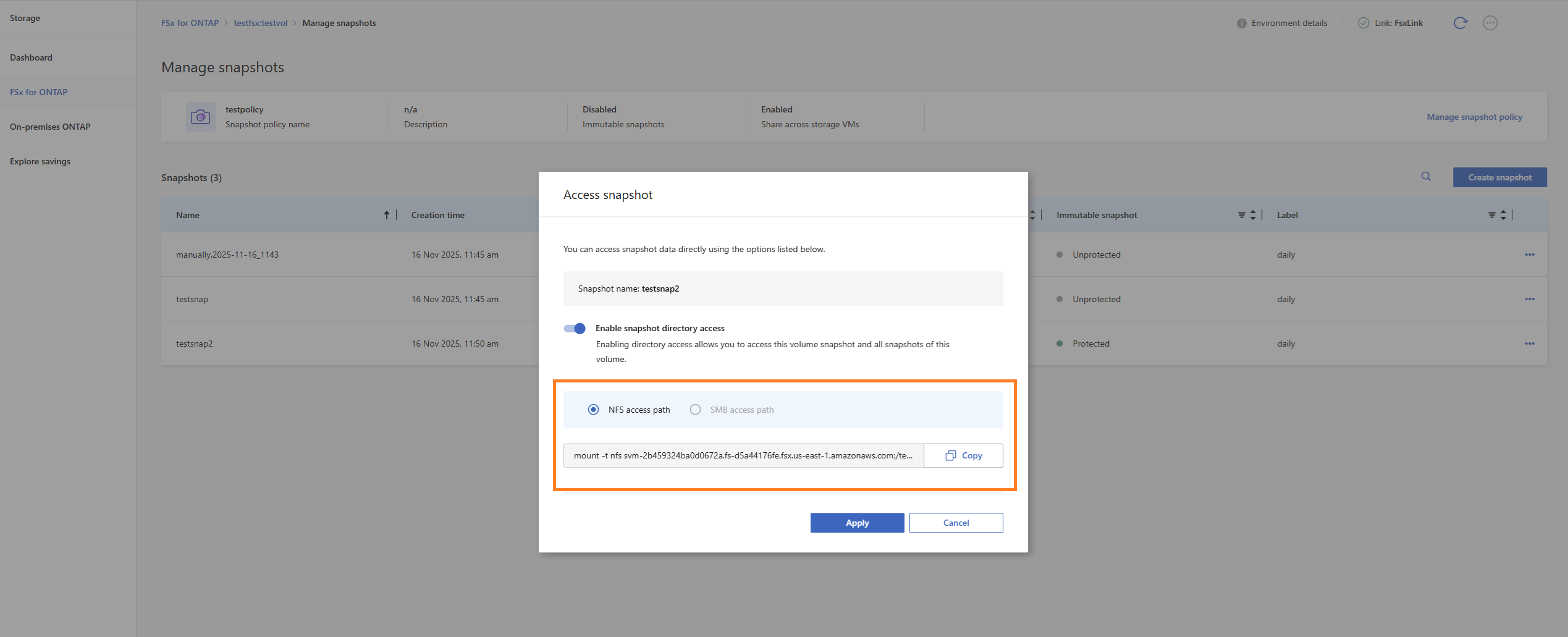Toggle Enable snapshot directory access switch
1568x637 pixels.
[575, 328]
